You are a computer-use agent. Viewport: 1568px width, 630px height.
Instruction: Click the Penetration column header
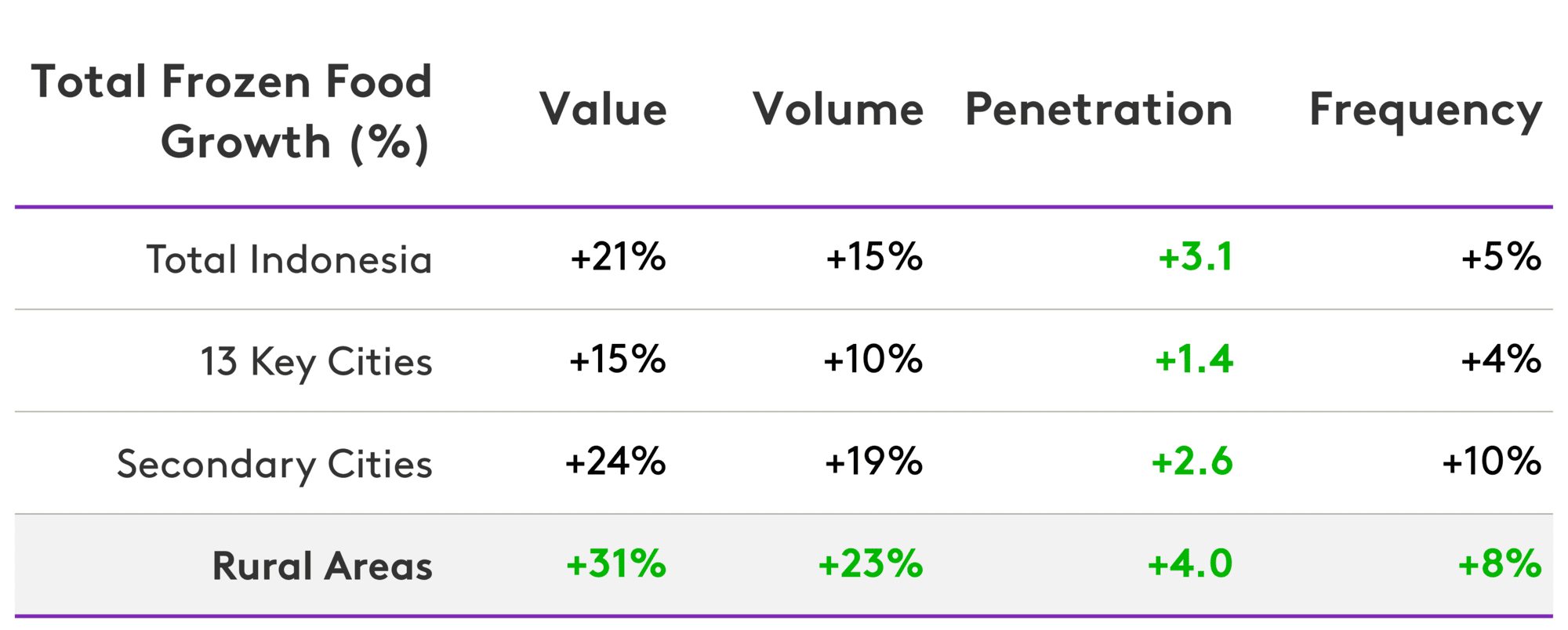[x=1098, y=109]
